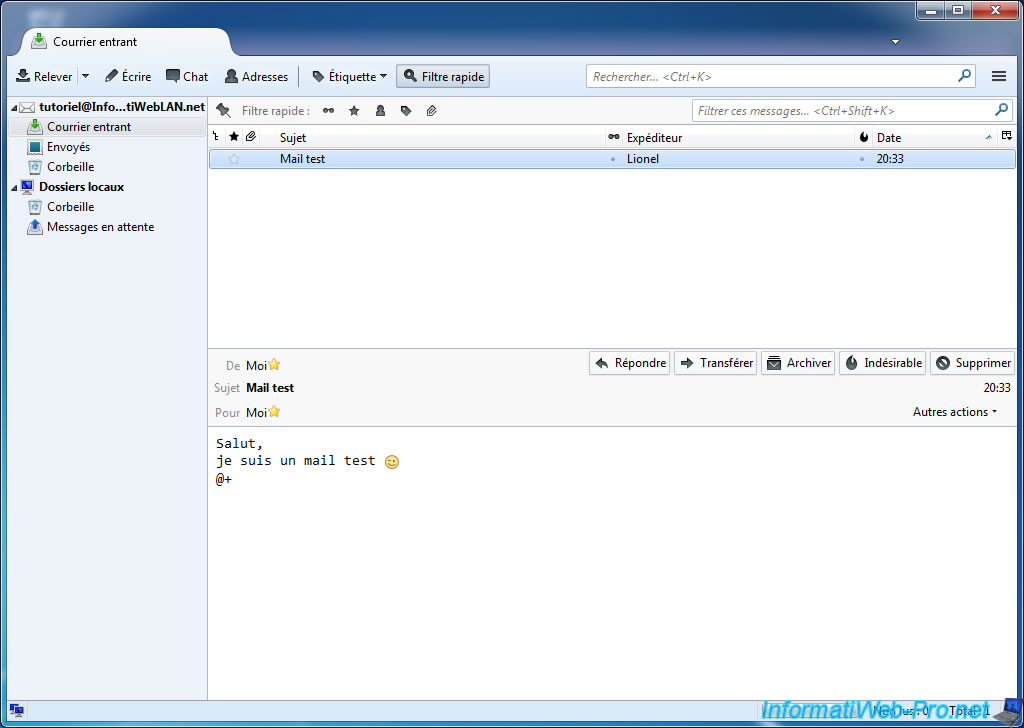
Task: Filter messages with attachments using paperclip icon
Action: [431, 110]
